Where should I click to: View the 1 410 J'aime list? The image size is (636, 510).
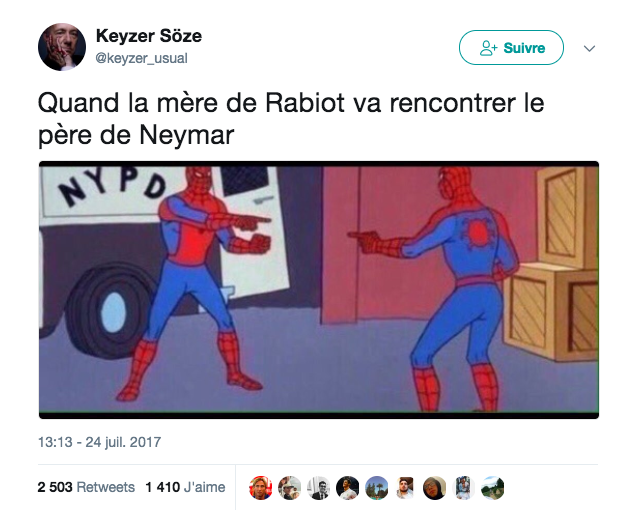click(185, 487)
